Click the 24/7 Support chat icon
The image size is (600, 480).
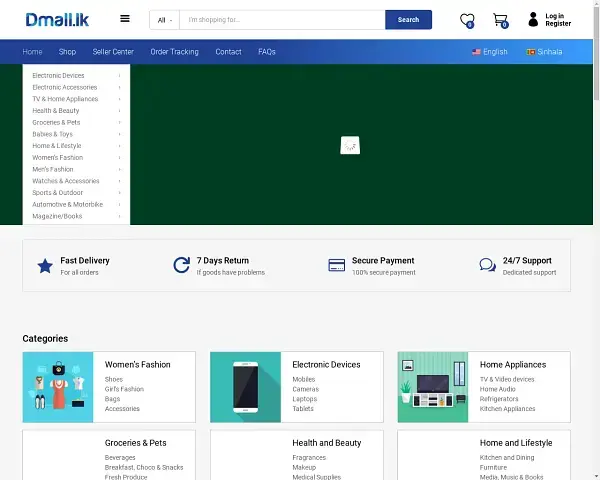487,266
